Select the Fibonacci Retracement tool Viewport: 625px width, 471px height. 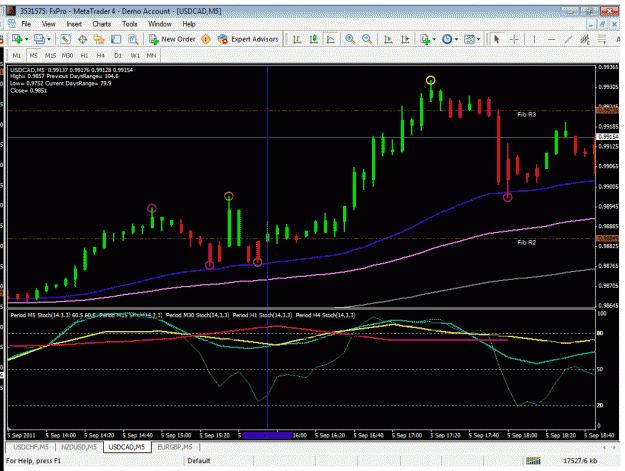coord(602,39)
